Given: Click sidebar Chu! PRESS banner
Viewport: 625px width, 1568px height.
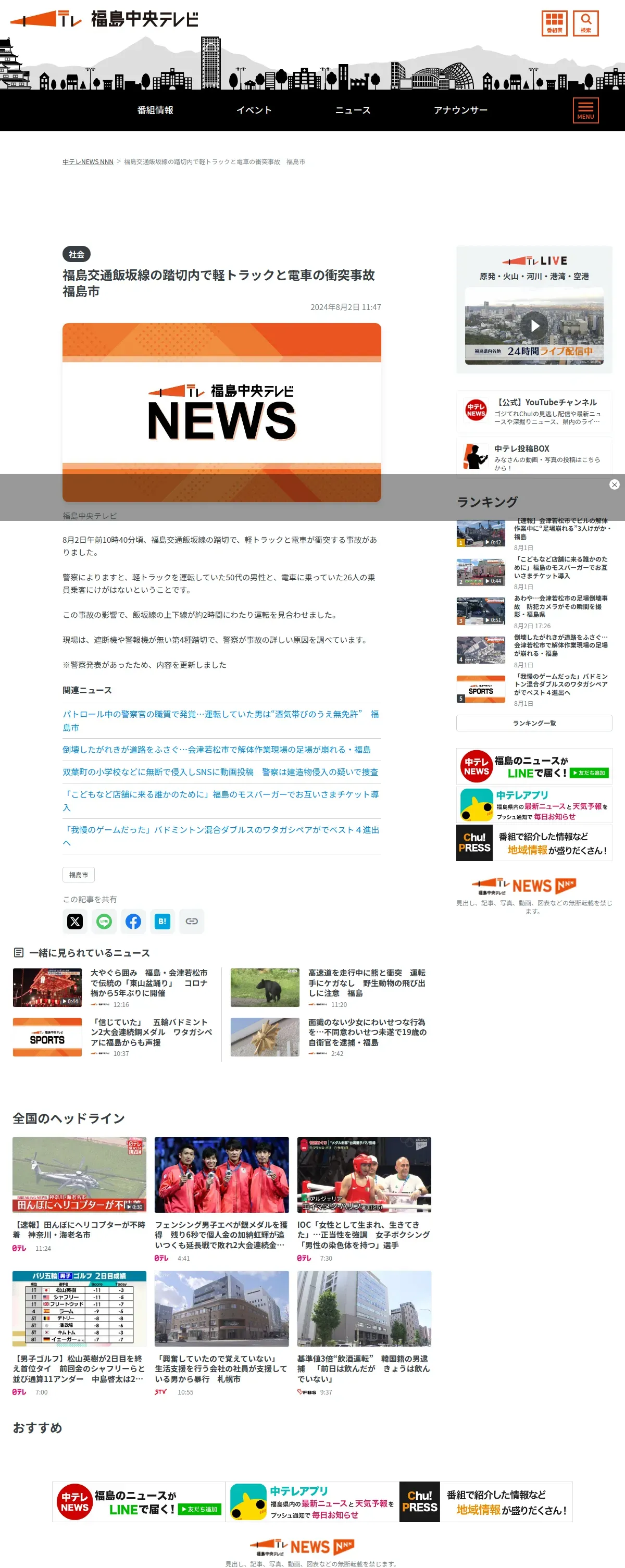Looking at the screenshot, I should pyautogui.click(x=534, y=842).
